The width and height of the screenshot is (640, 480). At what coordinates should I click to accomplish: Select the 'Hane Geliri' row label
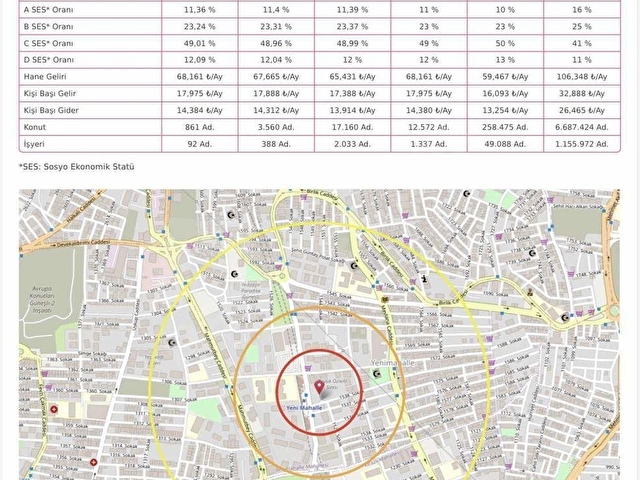(x=45, y=77)
